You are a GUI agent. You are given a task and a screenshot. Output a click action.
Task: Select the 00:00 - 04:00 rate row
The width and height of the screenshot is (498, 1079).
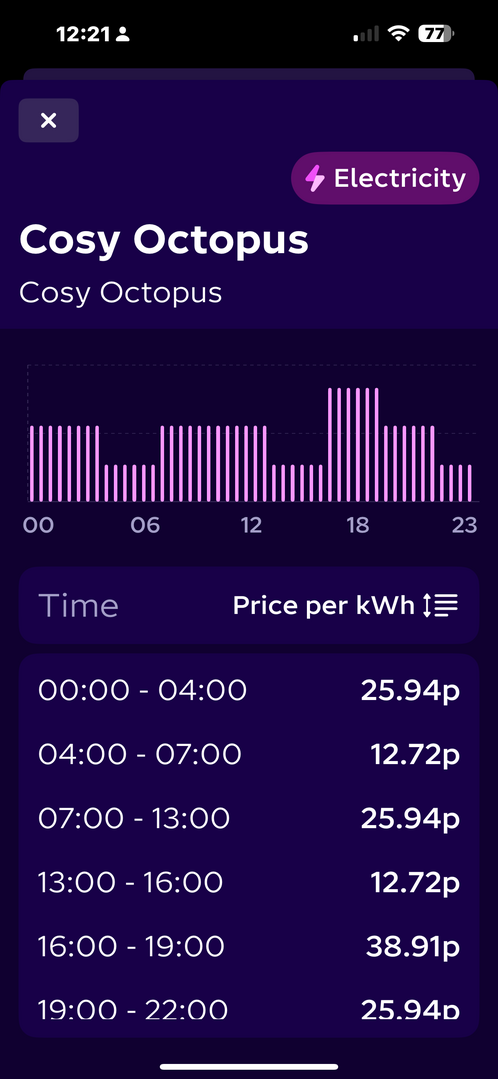tap(248, 690)
